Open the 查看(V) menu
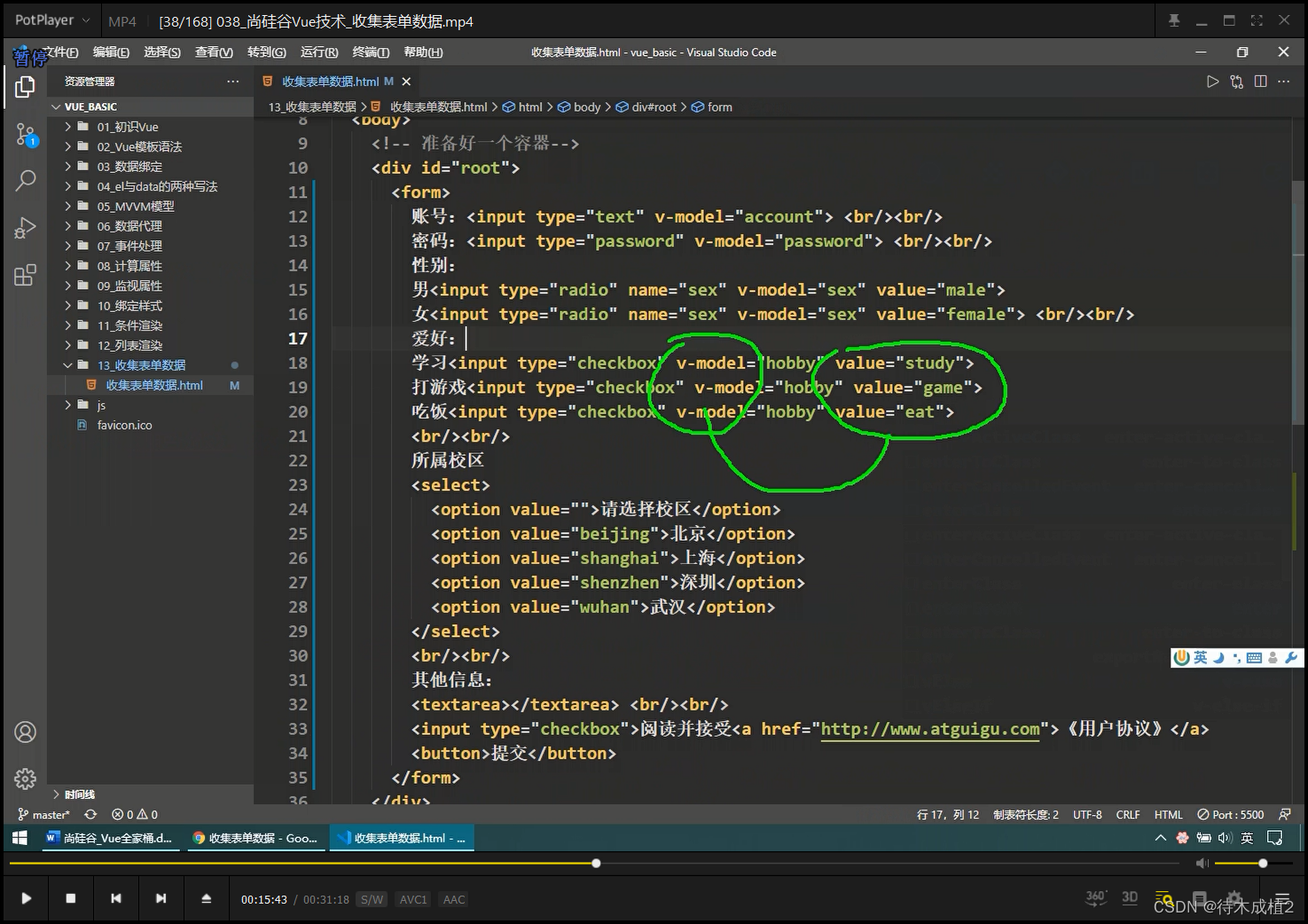 214,52
